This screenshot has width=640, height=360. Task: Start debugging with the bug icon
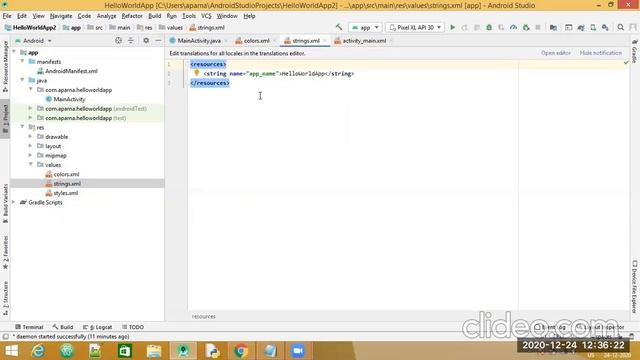pos(489,27)
